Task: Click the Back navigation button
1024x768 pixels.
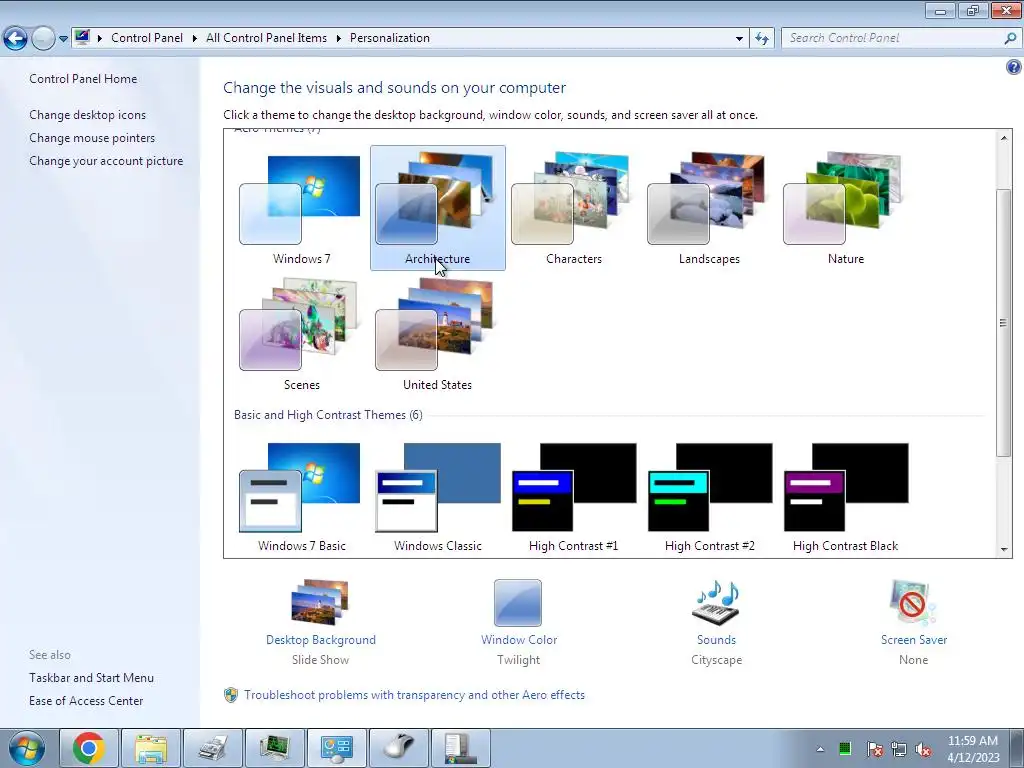Action: [16, 39]
